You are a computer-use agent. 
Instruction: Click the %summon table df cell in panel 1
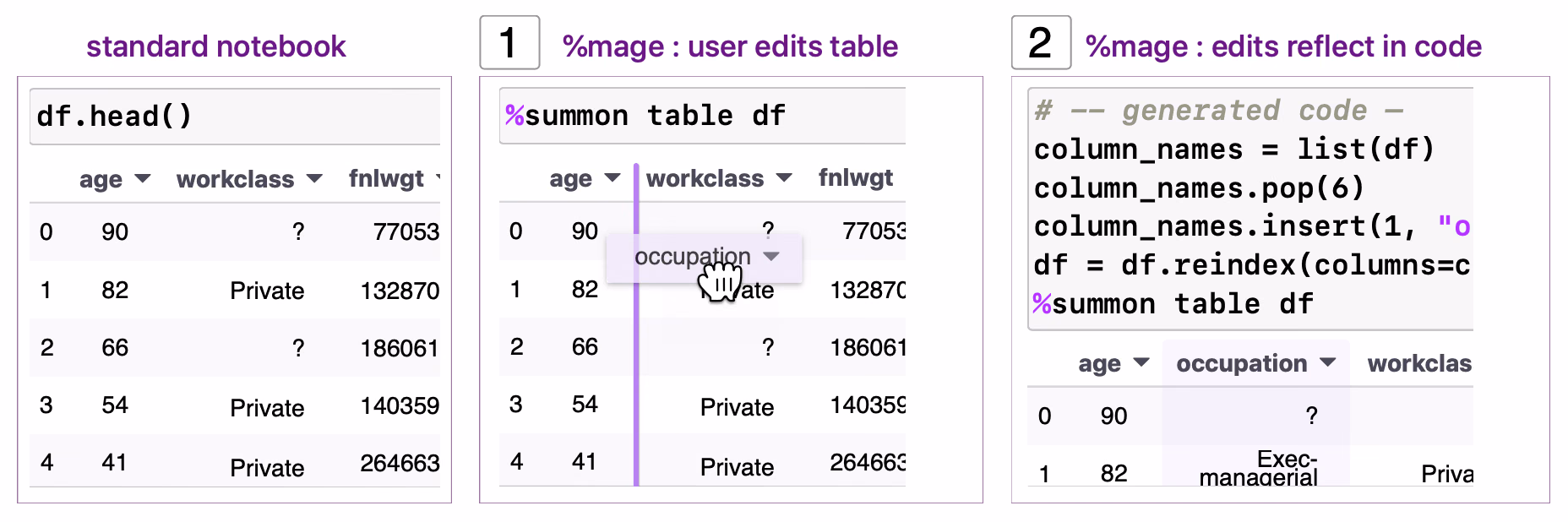[x=702, y=116]
